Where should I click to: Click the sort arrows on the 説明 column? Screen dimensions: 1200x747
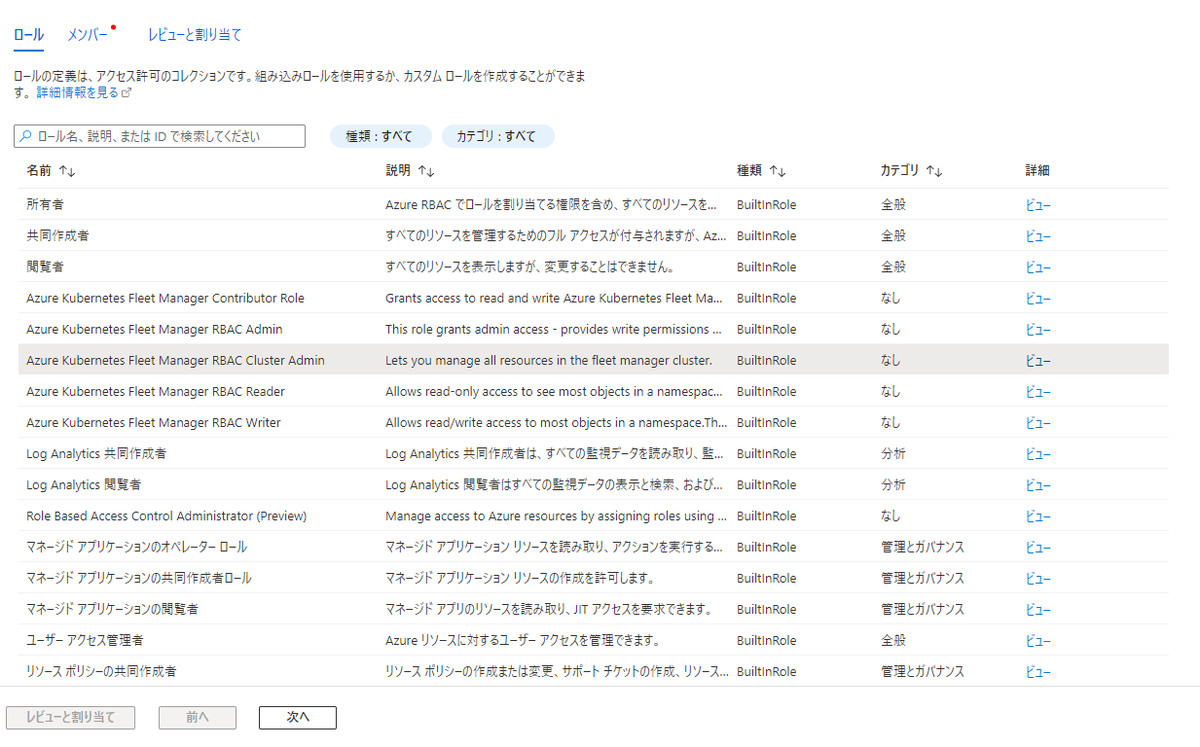click(x=426, y=170)
